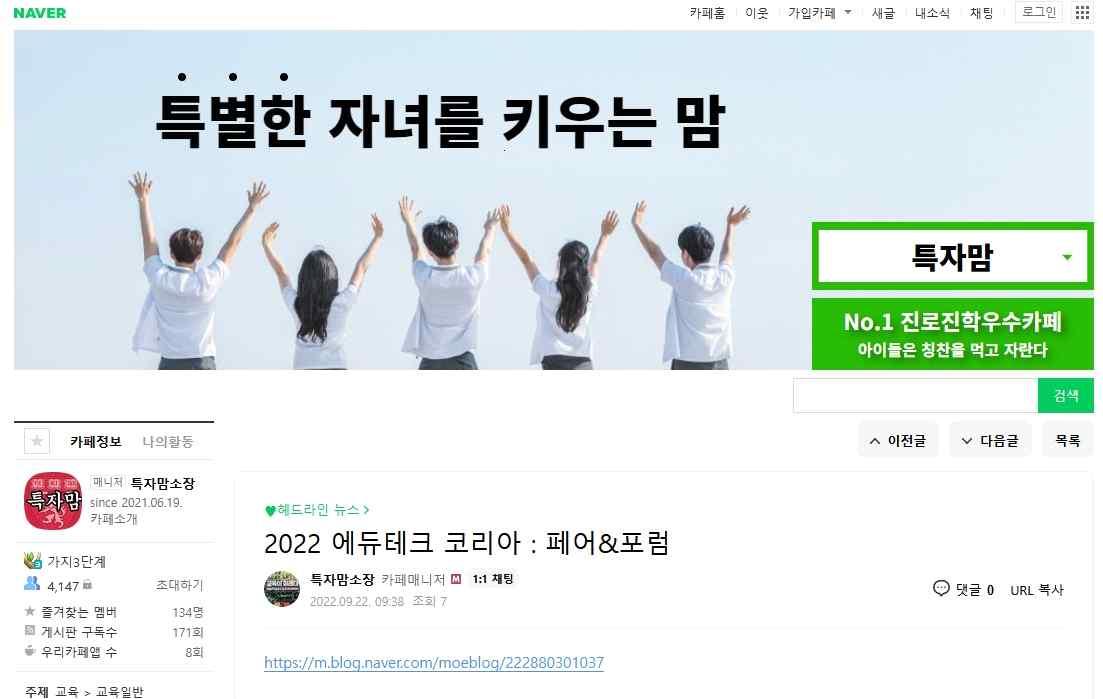This screenshot has width=1103, height=699.
Task: Select the 카페정보 tab
Action: (x=96, y=442)
